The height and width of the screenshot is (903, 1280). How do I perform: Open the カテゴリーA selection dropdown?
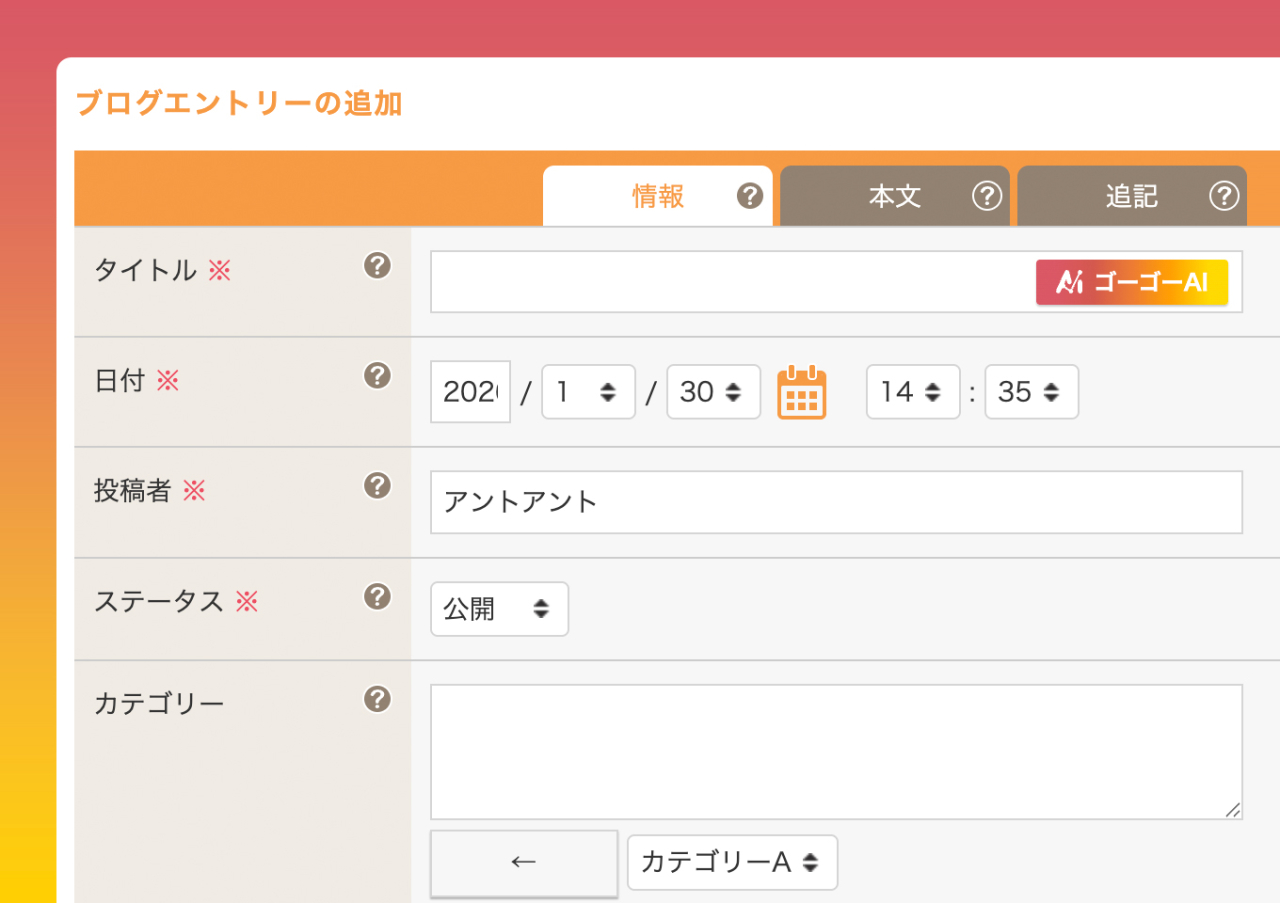[x=732, y=862]
